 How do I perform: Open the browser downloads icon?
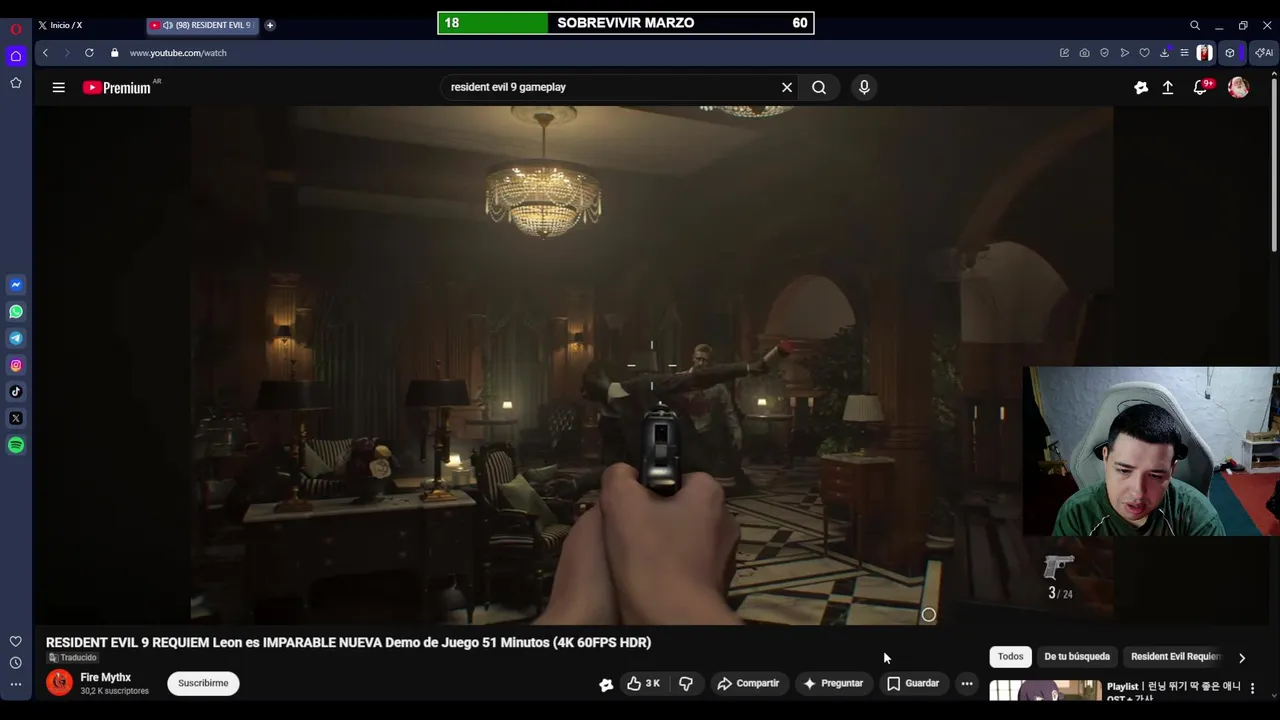tap(1164, 53)
